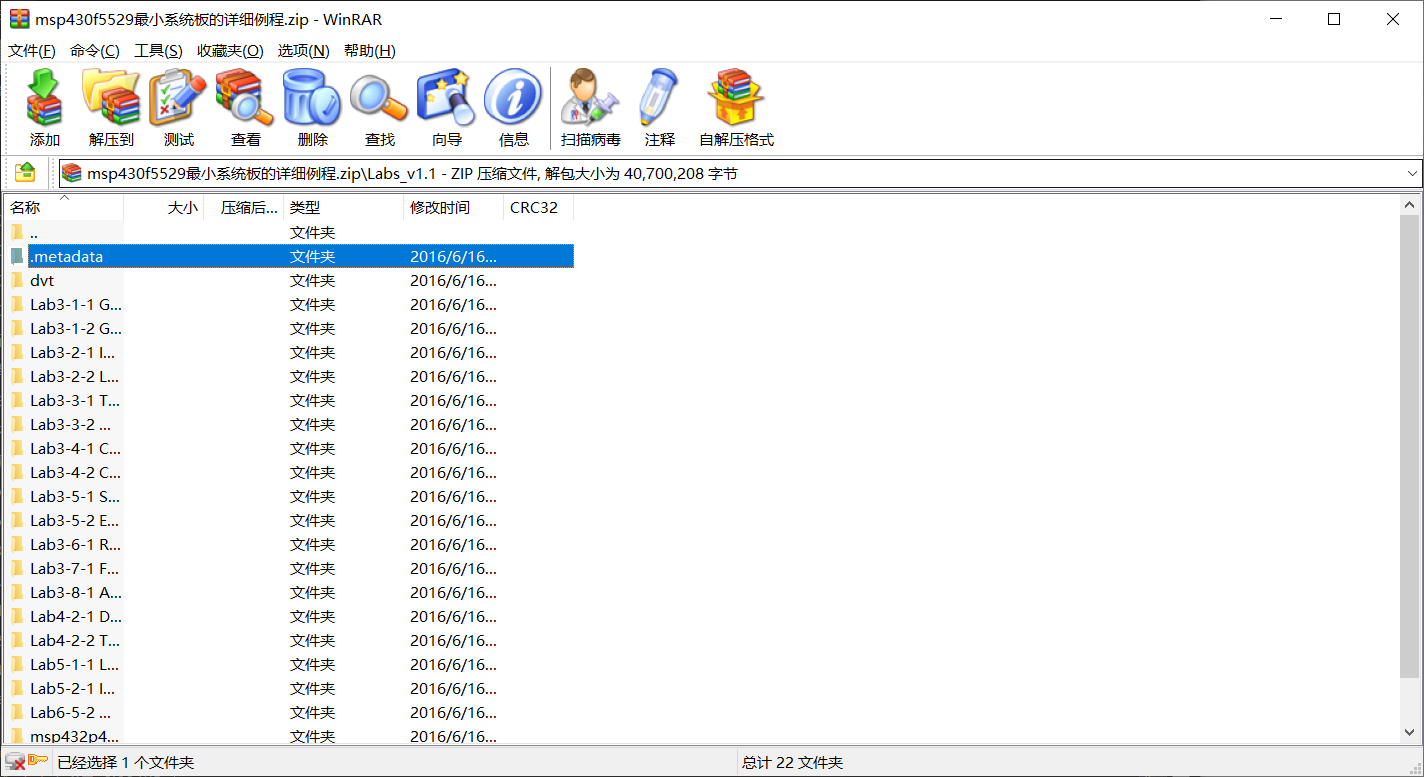This screenshot has height=777, width=1424.
Task: Select the "Lab3-7-1 F..." folder
Action: click(x=290, y=568)
